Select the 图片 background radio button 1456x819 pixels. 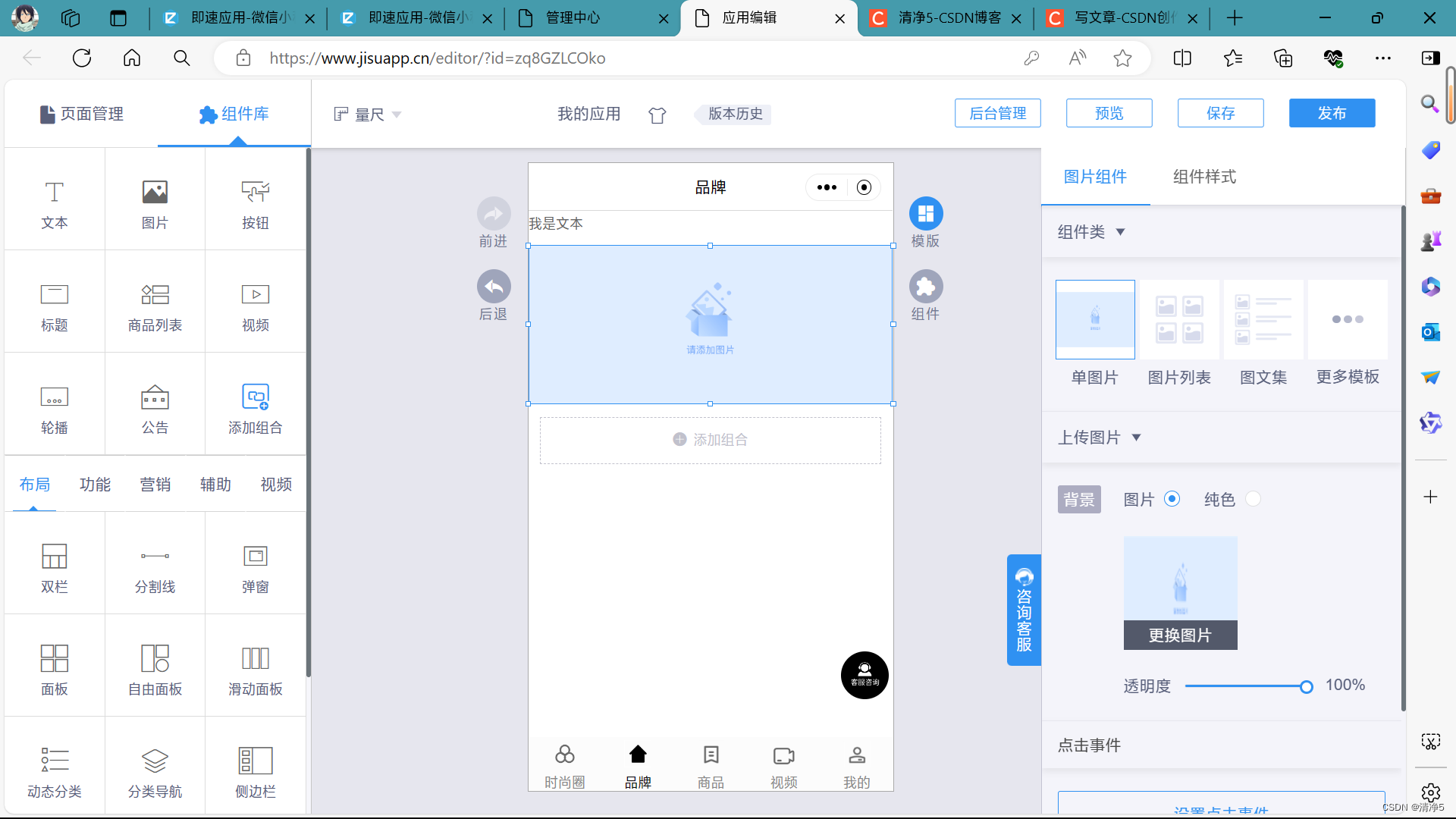(1172, 499)
